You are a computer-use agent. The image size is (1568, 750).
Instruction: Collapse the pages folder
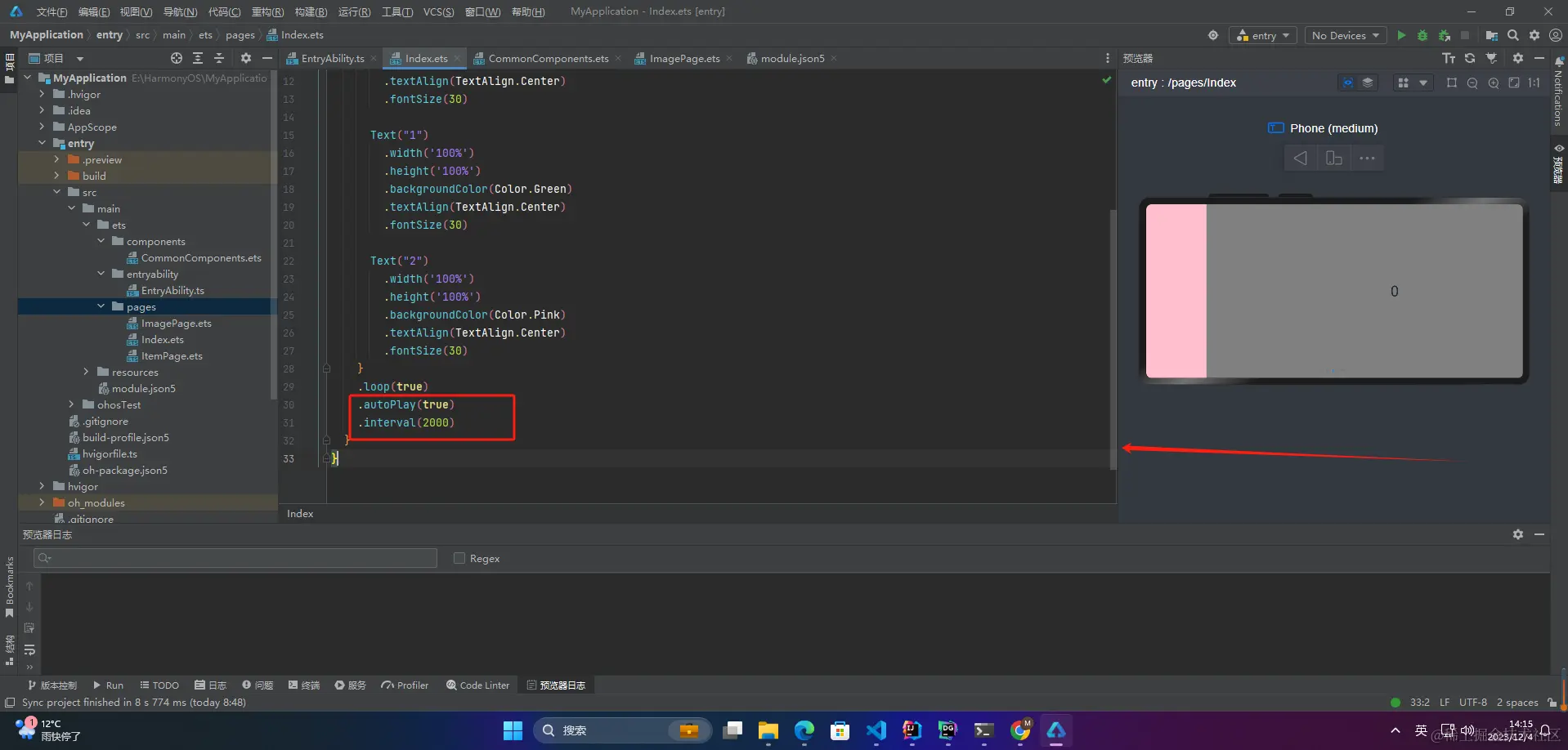pyautogui.click(x=101, y=306)
